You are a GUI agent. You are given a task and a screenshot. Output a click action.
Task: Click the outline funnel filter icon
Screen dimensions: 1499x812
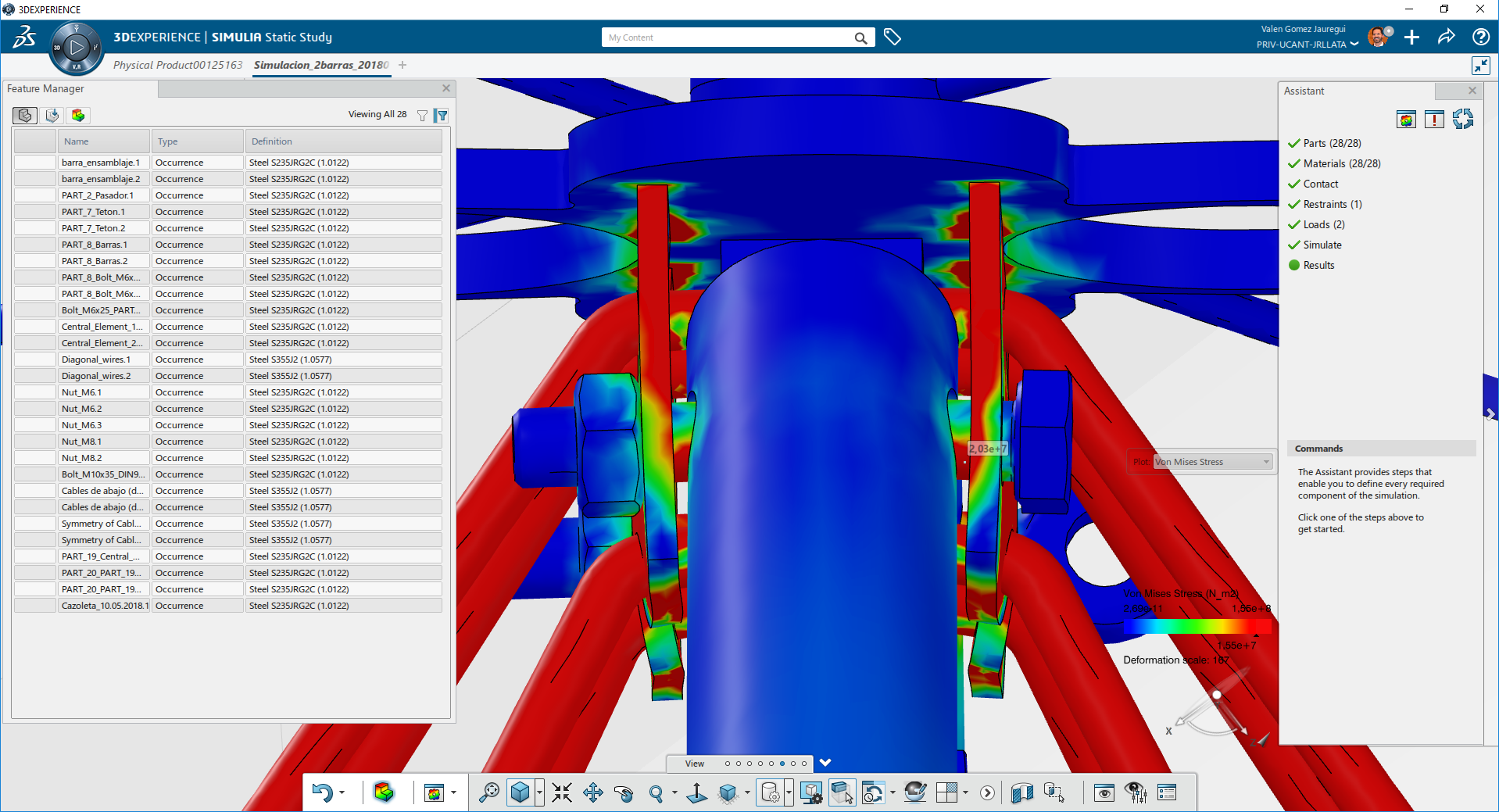(x=423, y=116)
